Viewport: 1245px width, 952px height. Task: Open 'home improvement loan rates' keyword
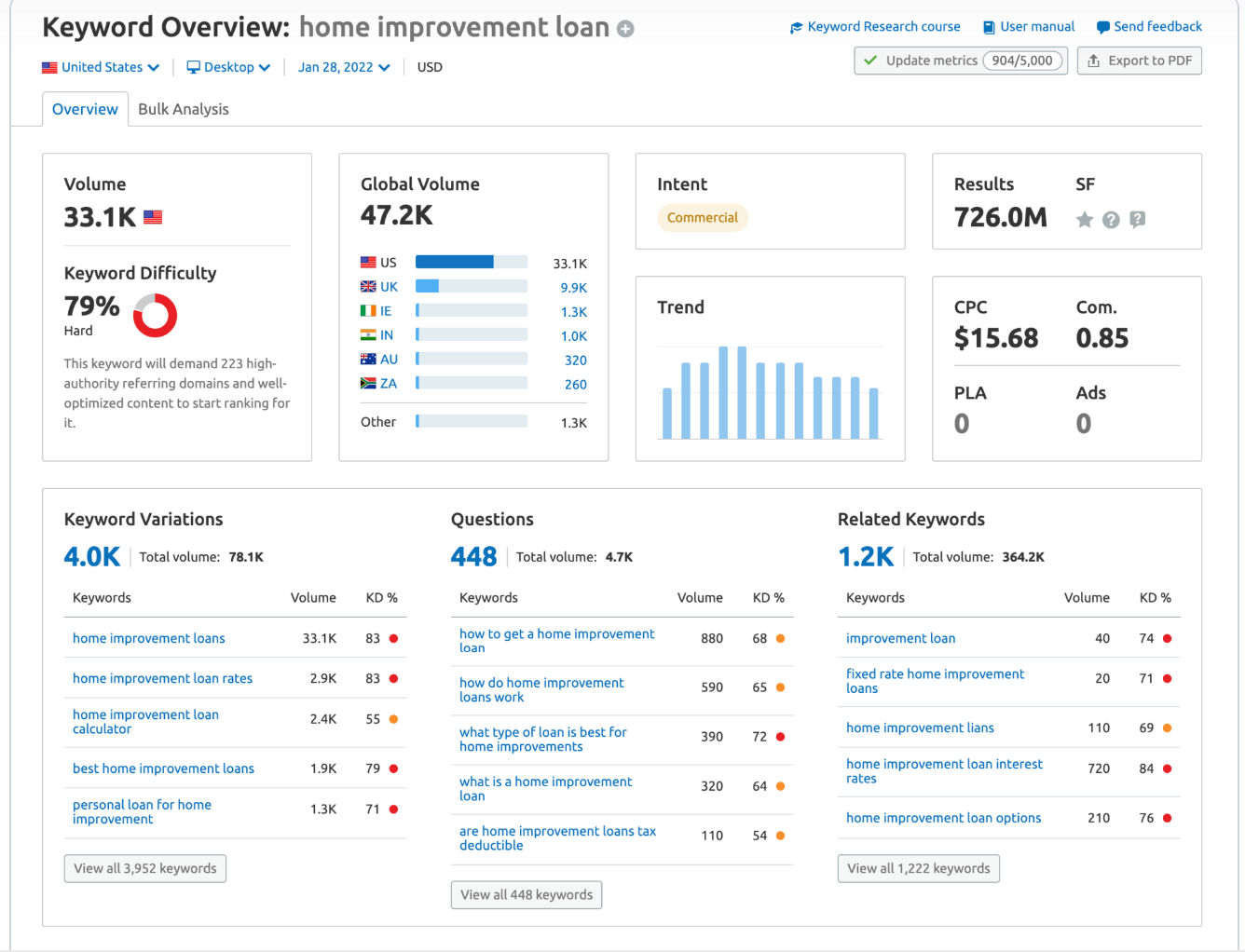(163, 679)
